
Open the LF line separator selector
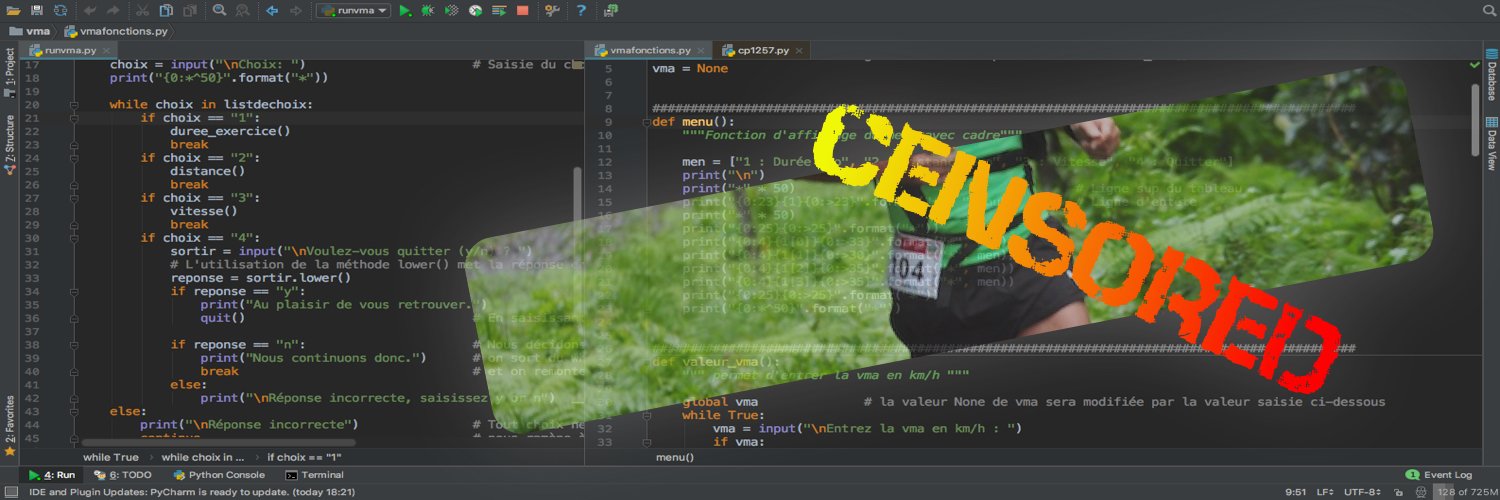[x=1325, y=491]
